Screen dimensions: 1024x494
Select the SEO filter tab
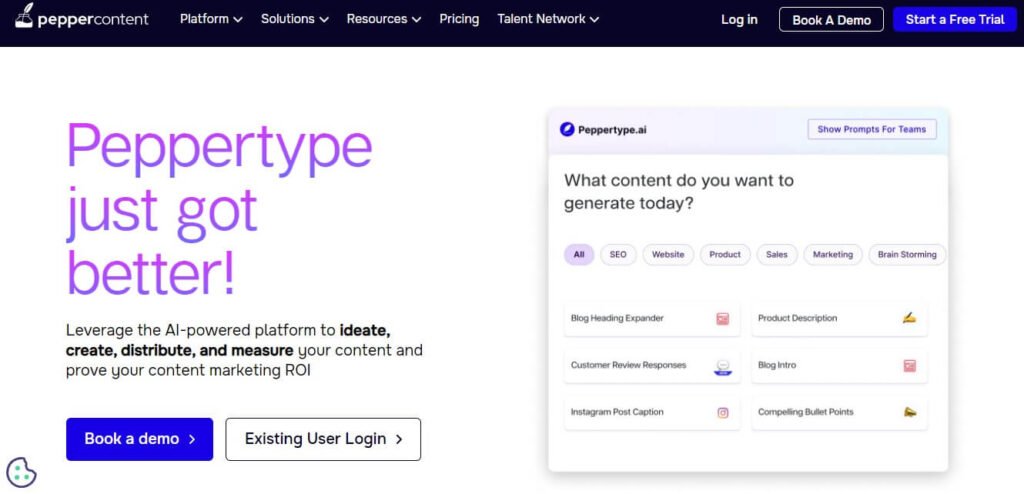(x=618, y=255)
